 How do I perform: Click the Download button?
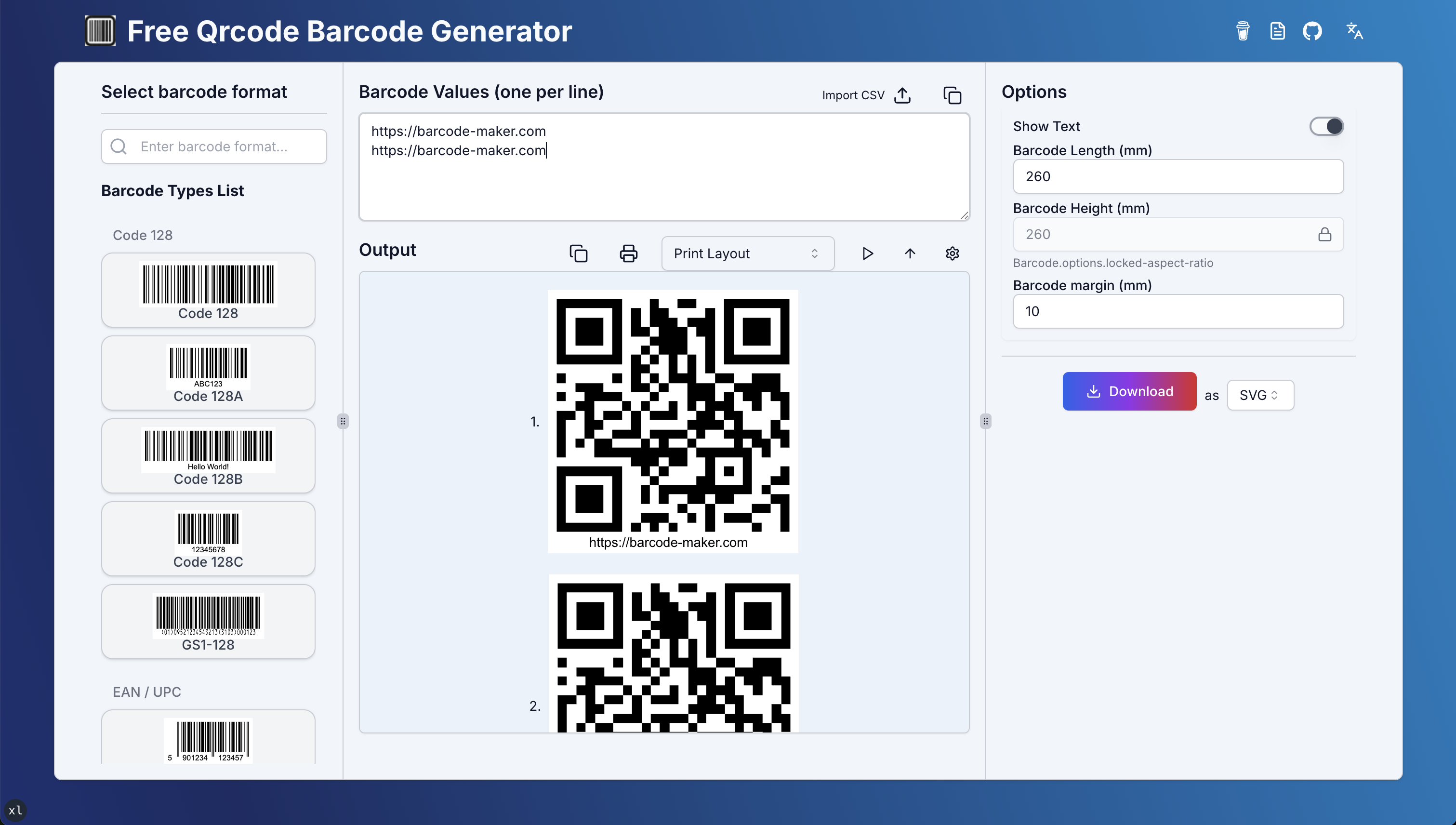coord(1129,391)
